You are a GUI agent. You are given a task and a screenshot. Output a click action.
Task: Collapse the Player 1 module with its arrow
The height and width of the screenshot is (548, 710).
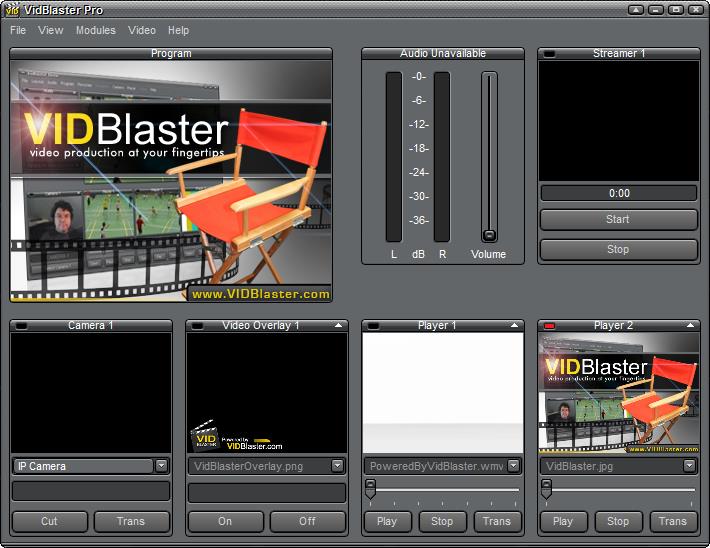tap(516, 326)
